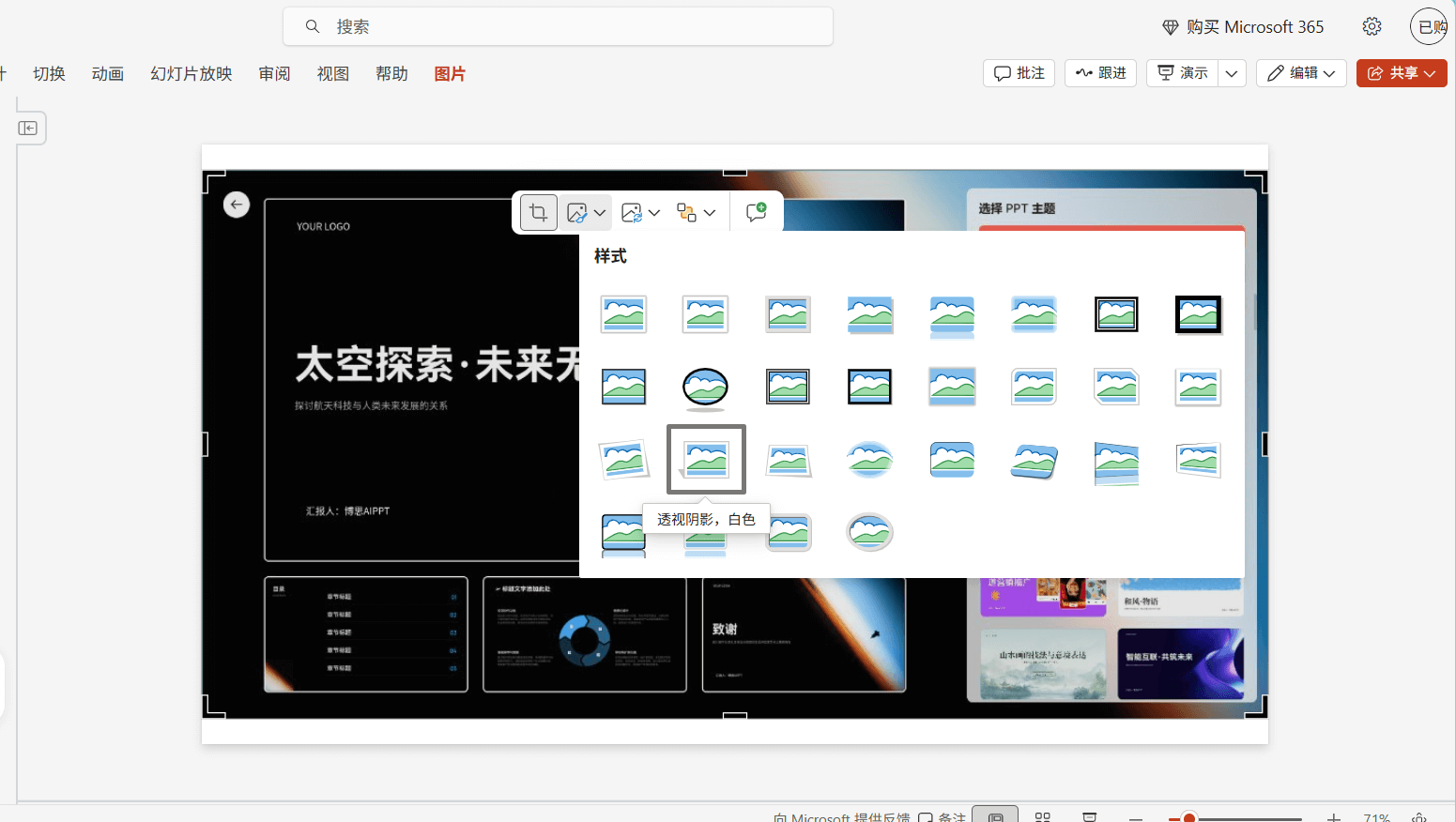Image resolution: width=1456 pixels, height=822 pixels.
Task: Select the 透视阴影，白色 picture style
Action: coord(705,459)
